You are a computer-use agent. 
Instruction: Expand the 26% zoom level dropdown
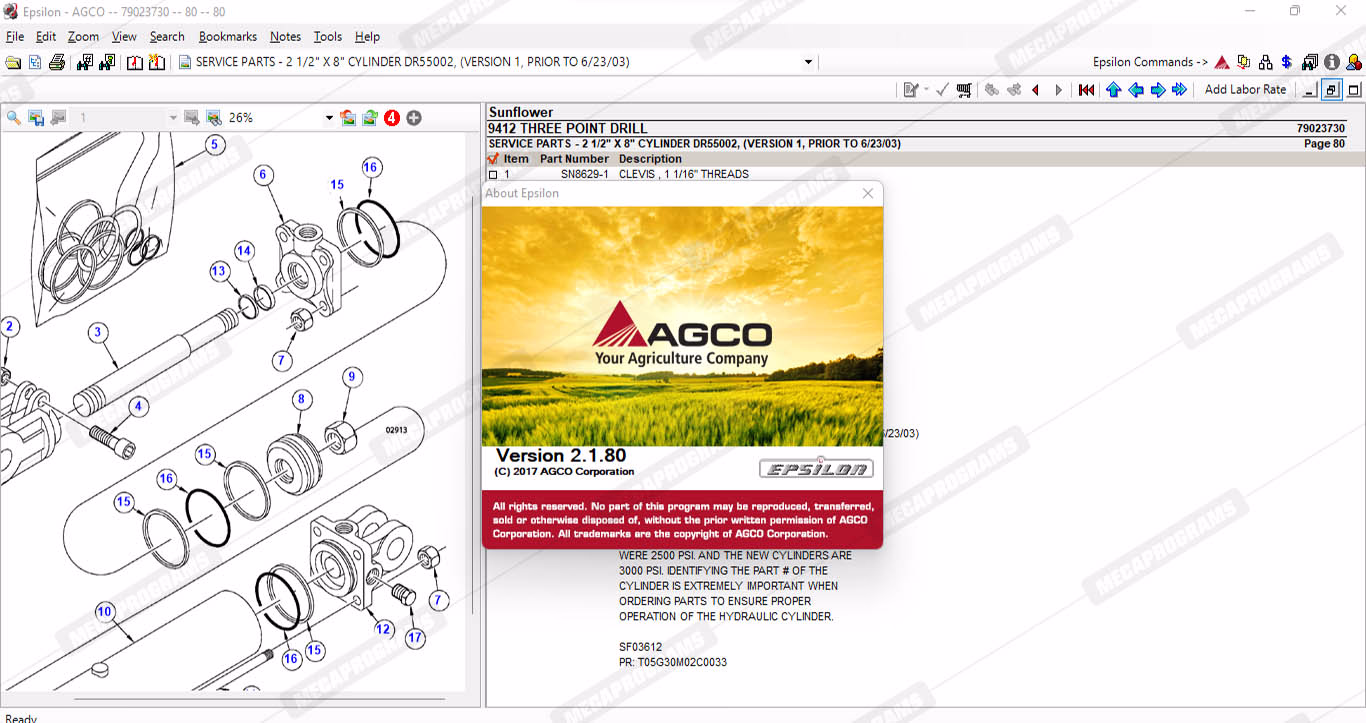point(329,118)
